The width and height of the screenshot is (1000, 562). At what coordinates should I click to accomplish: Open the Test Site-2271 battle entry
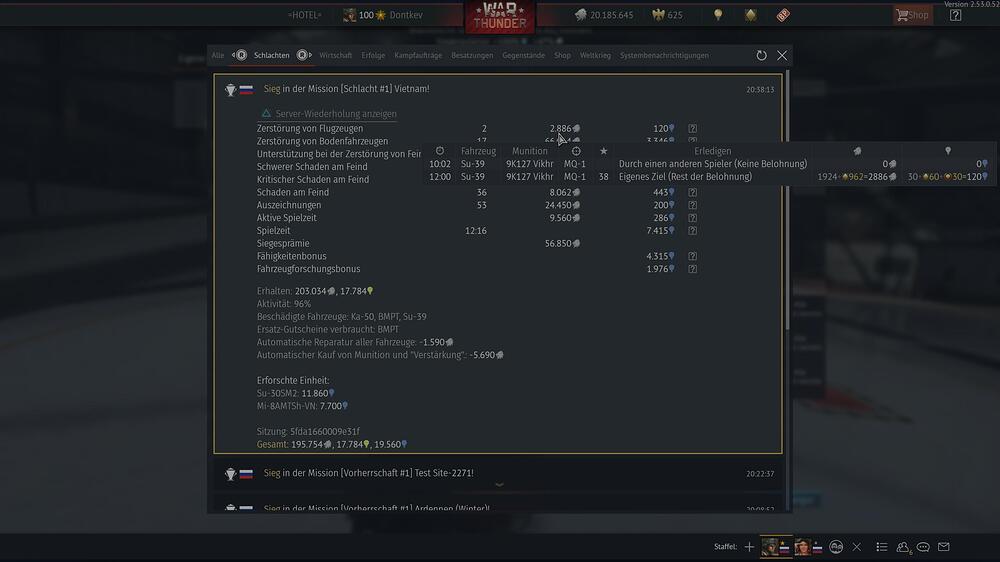click(x=498, y=473)
